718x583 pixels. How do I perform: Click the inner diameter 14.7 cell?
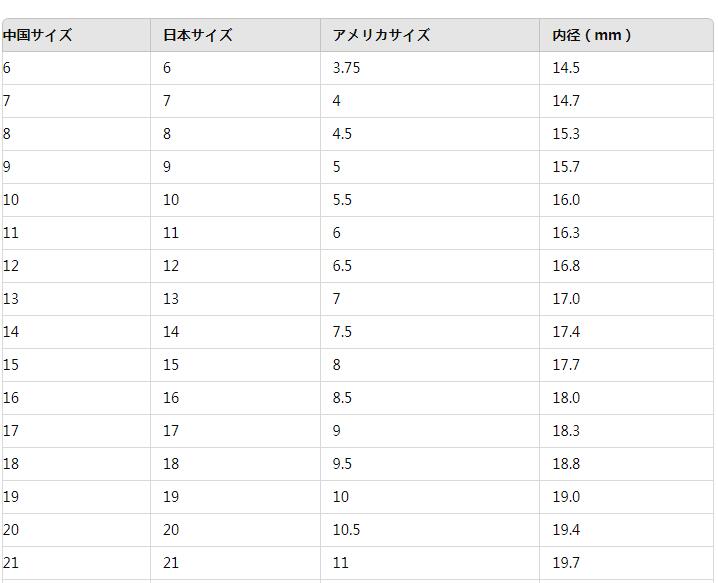tap(566, 101)
